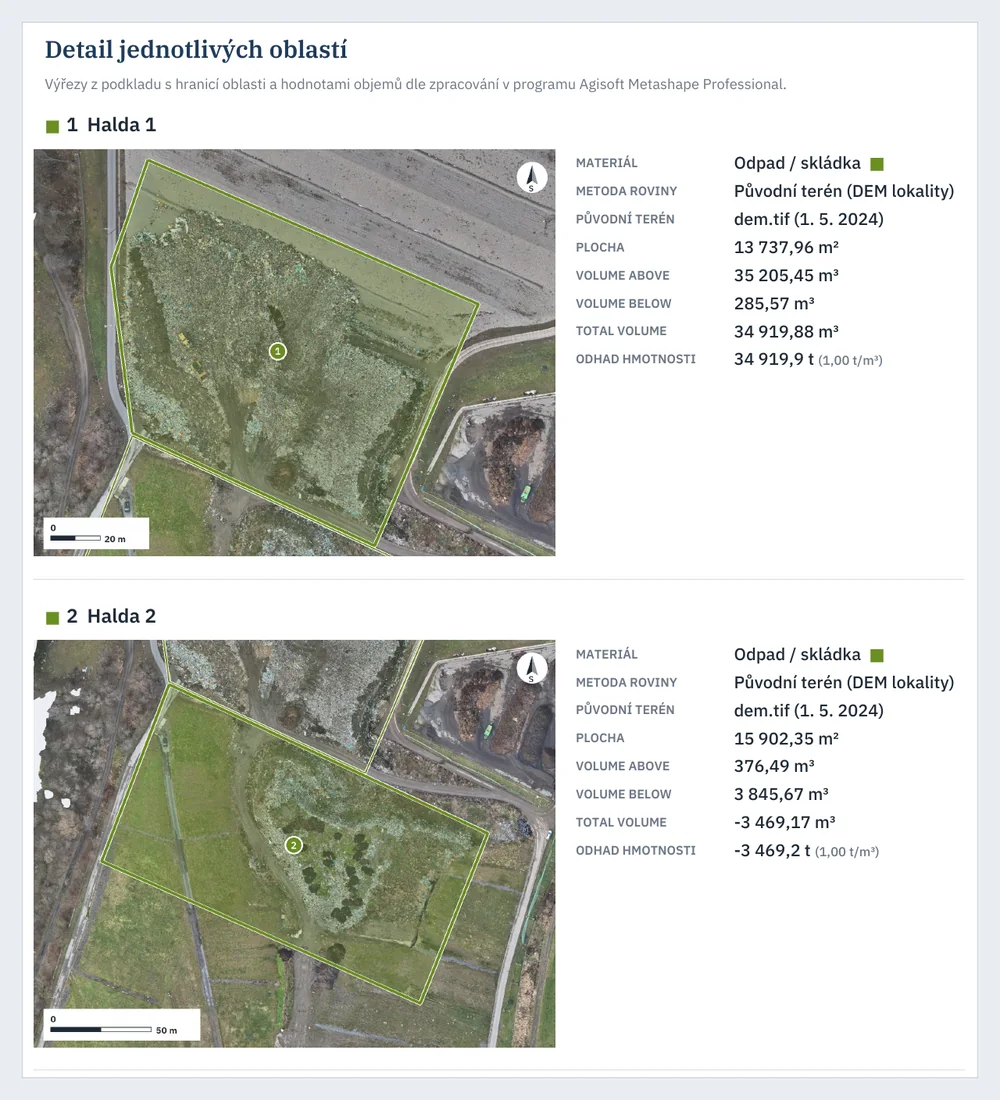Click 'Odpad / skládka' text in Halda 1 details

[797, 163]
